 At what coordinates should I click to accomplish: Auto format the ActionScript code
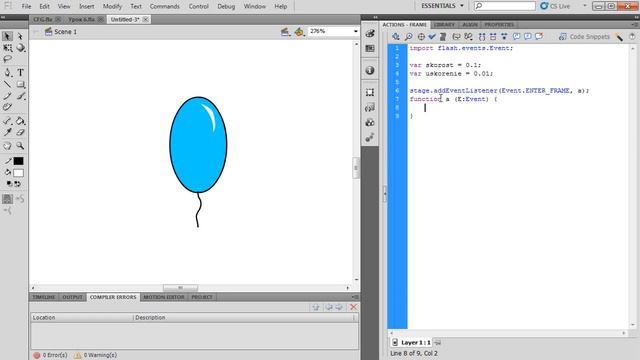(x=443, y=37)
